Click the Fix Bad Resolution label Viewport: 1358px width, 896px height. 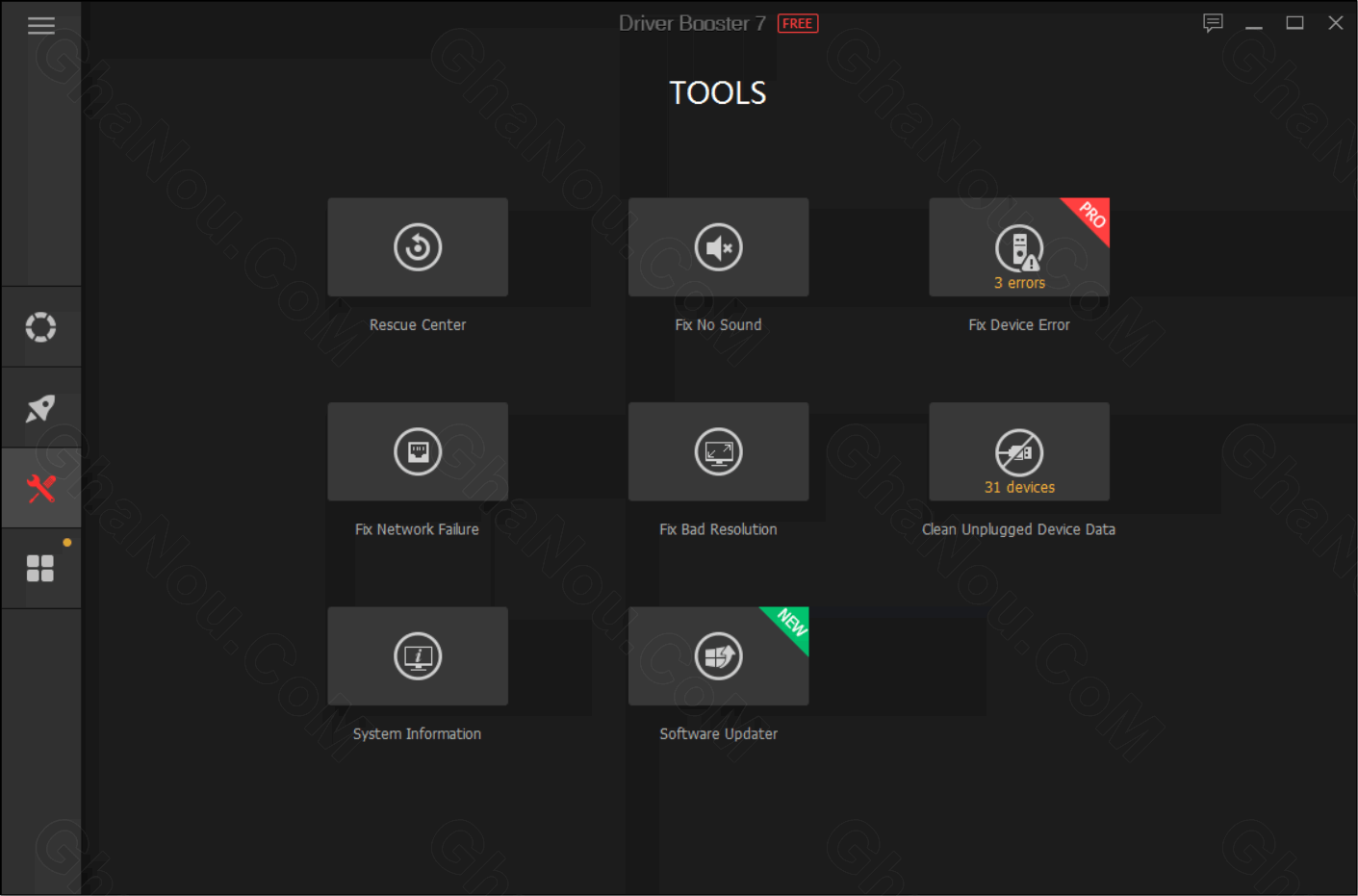[x=718, y=529]
